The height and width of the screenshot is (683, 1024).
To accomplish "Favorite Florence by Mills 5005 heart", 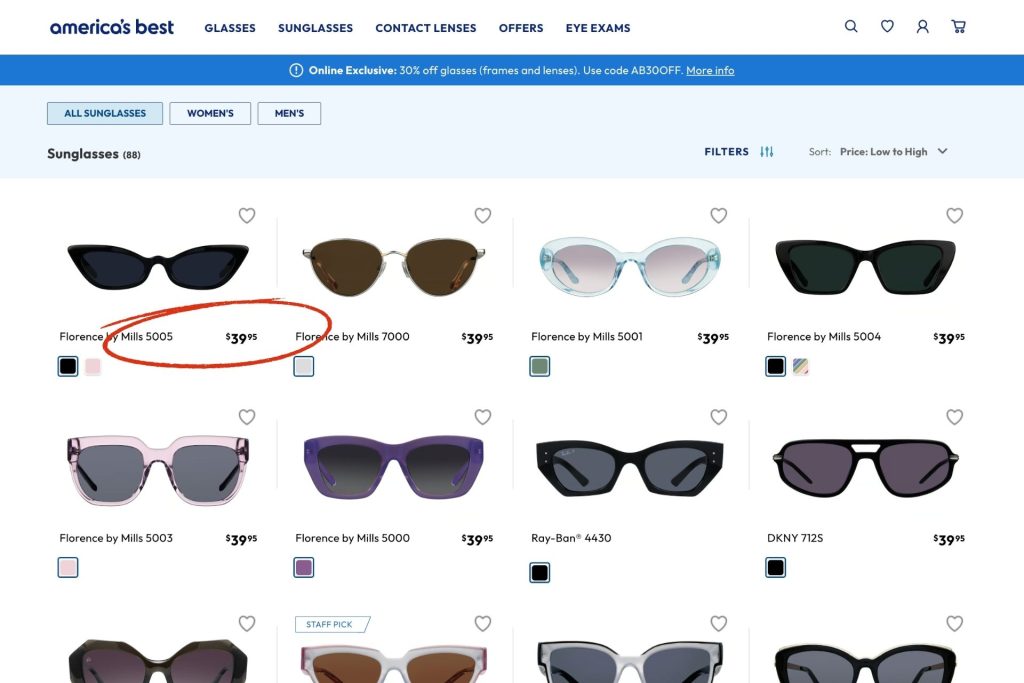I will (x=247, y=215).
